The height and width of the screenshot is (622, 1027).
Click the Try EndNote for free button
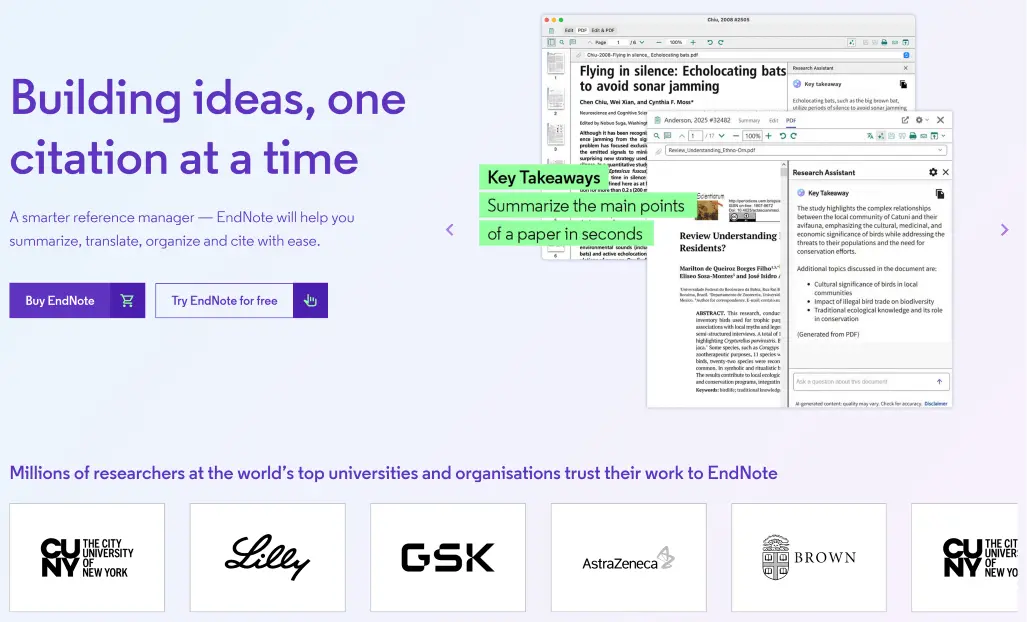point(241,301)
